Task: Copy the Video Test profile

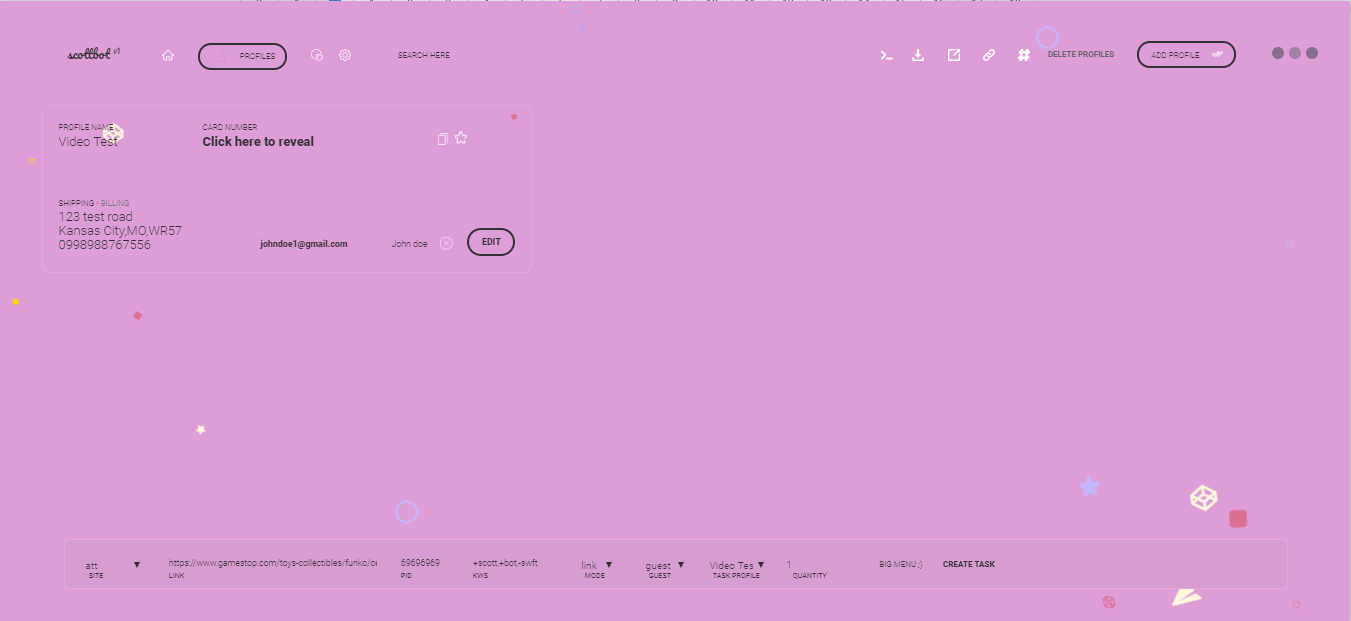Action: (x=443, y=139)
